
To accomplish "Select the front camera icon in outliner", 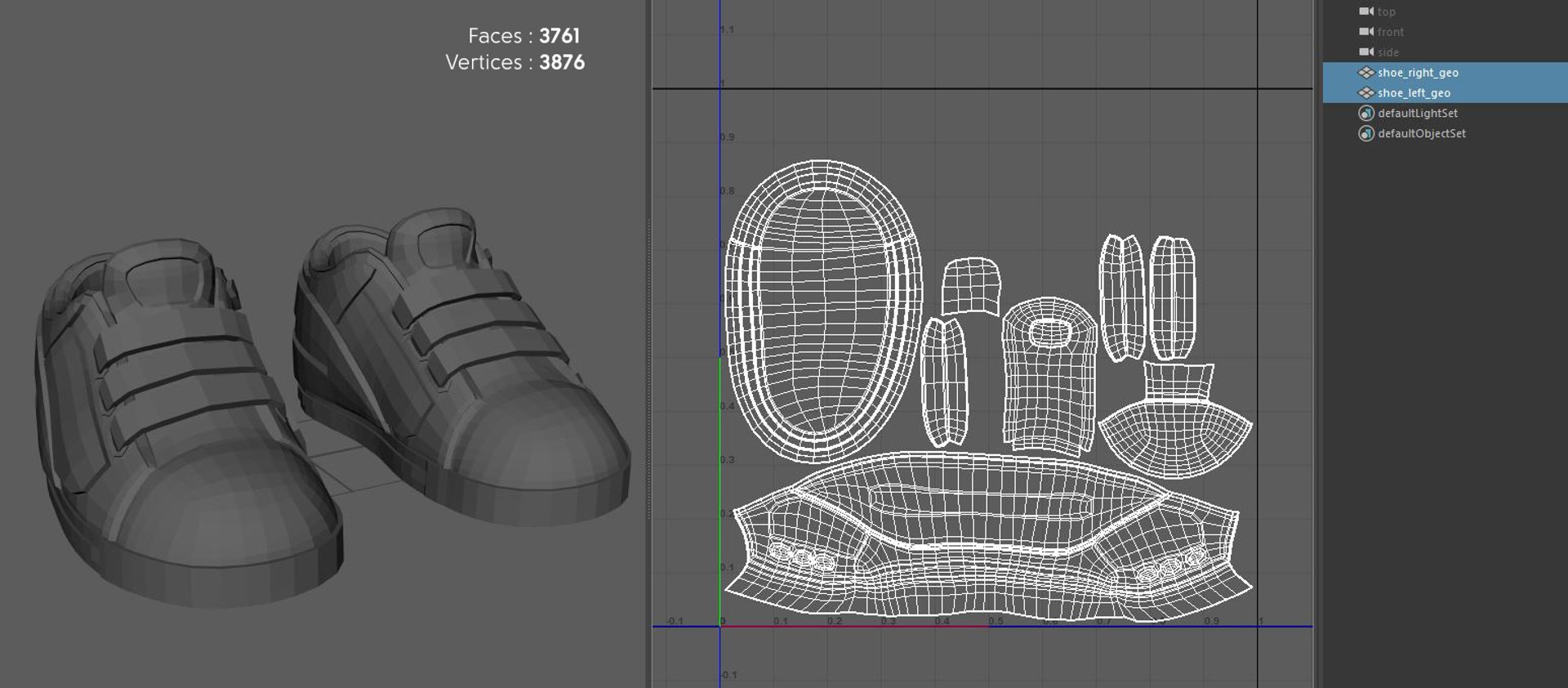I will point(1365,32).
